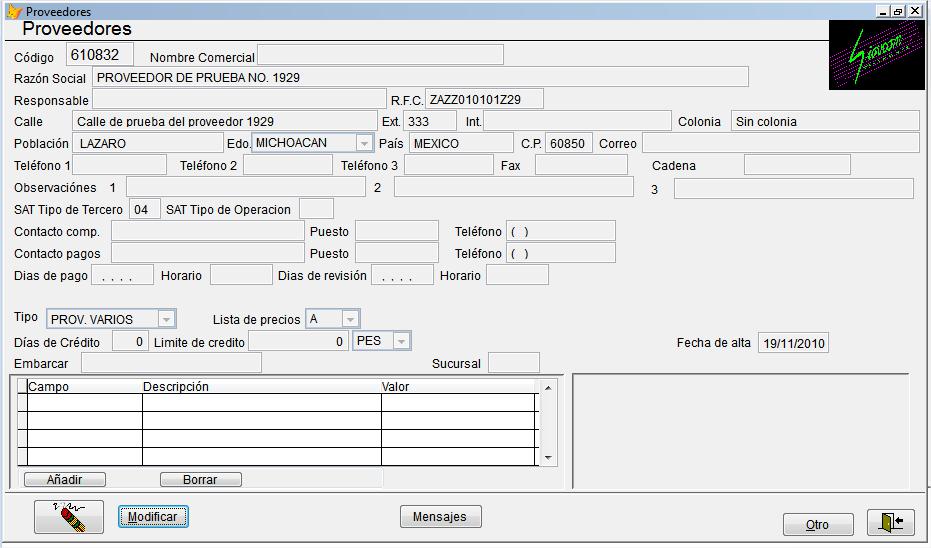Image resolution: width=931 pixels, height=548 pixels.
Task: Click the Otro button
Action: (x=818, y=524)
